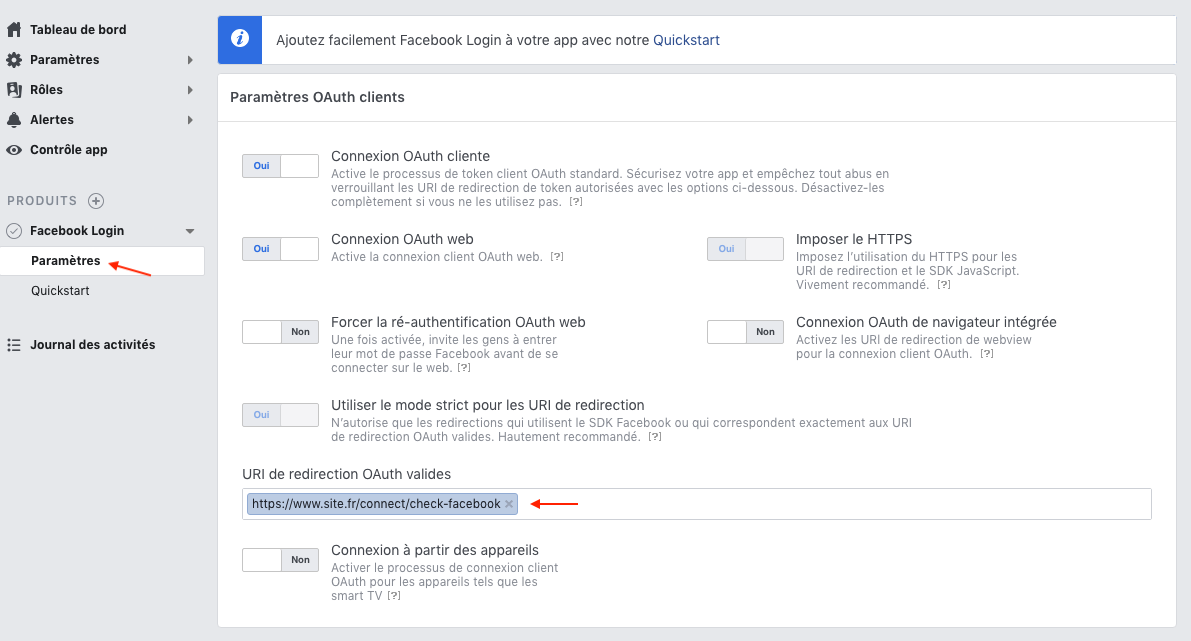The width and height of the screenshot is (1191, 641).
Task: Click the URI de redirection OAuth valides field
Action: pyautogui.click(x=697, y=504)
